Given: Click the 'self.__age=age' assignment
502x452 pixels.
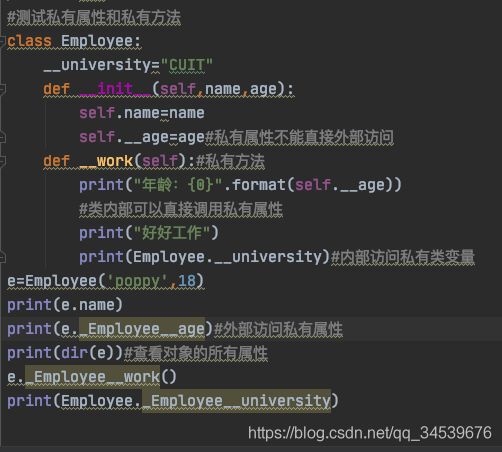Looking at the screenshot, I should click(142, 137).
